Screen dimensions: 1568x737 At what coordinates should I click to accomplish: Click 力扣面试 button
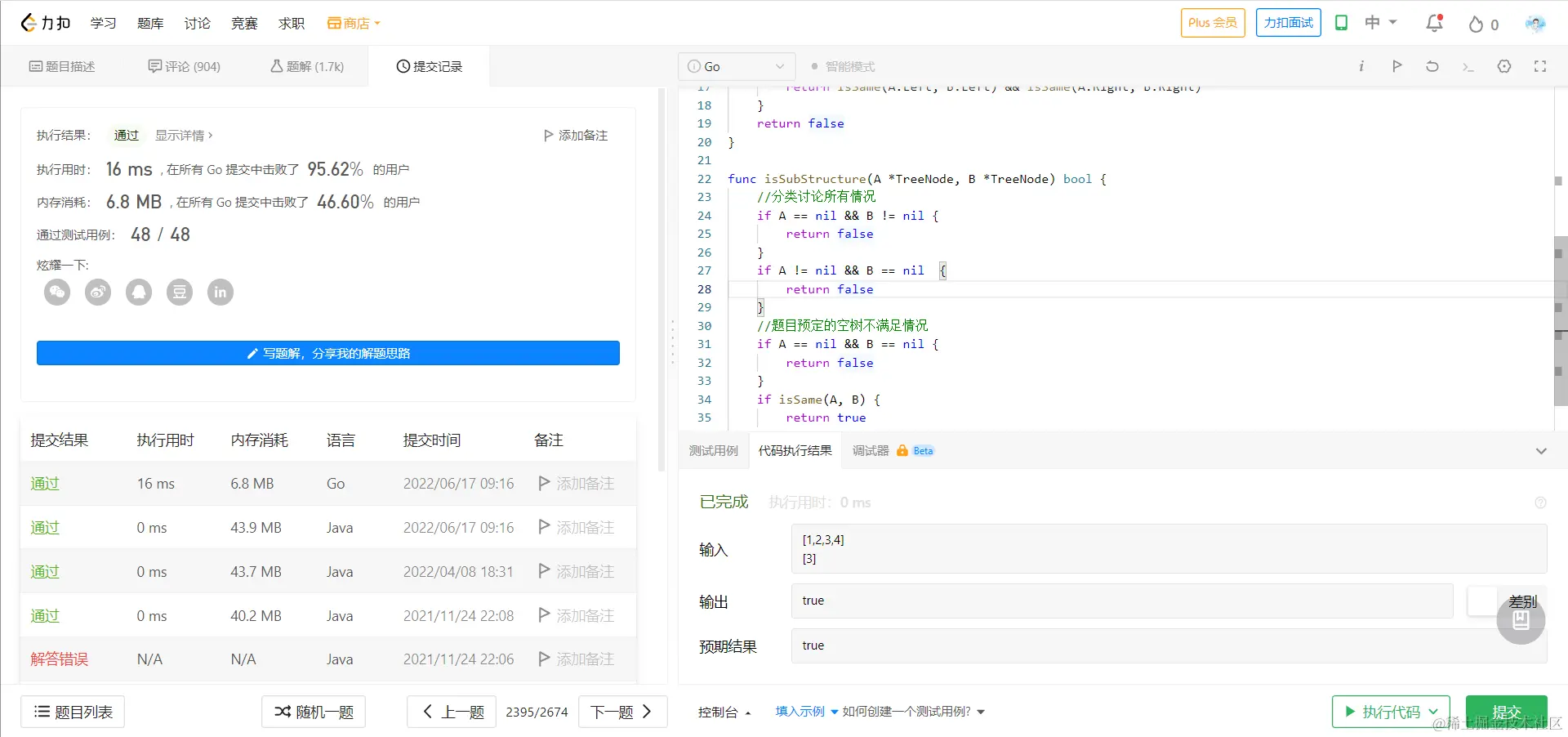coord(1289,23)
